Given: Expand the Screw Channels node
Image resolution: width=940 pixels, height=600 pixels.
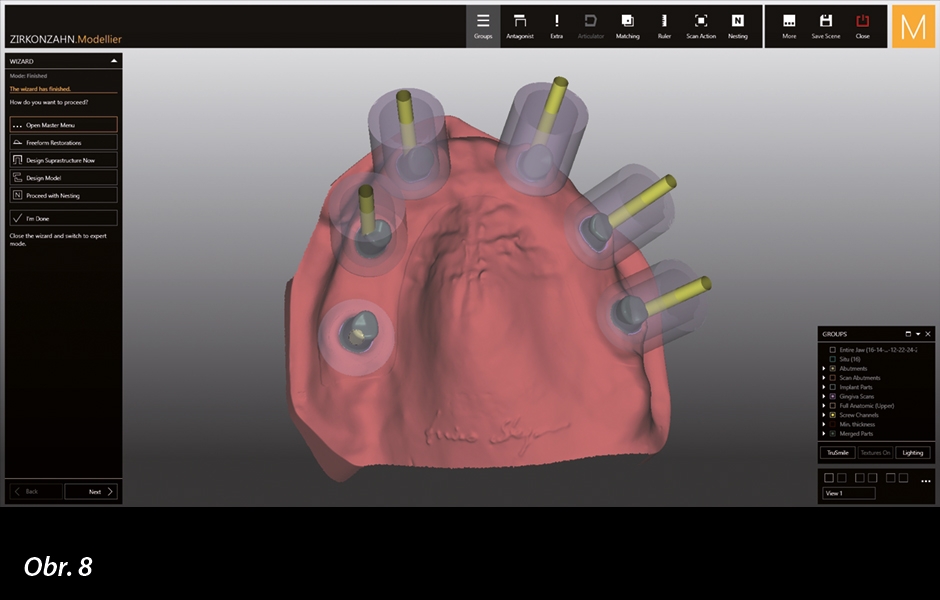Looking at the screenshot, I should click(x=824, y=415).
